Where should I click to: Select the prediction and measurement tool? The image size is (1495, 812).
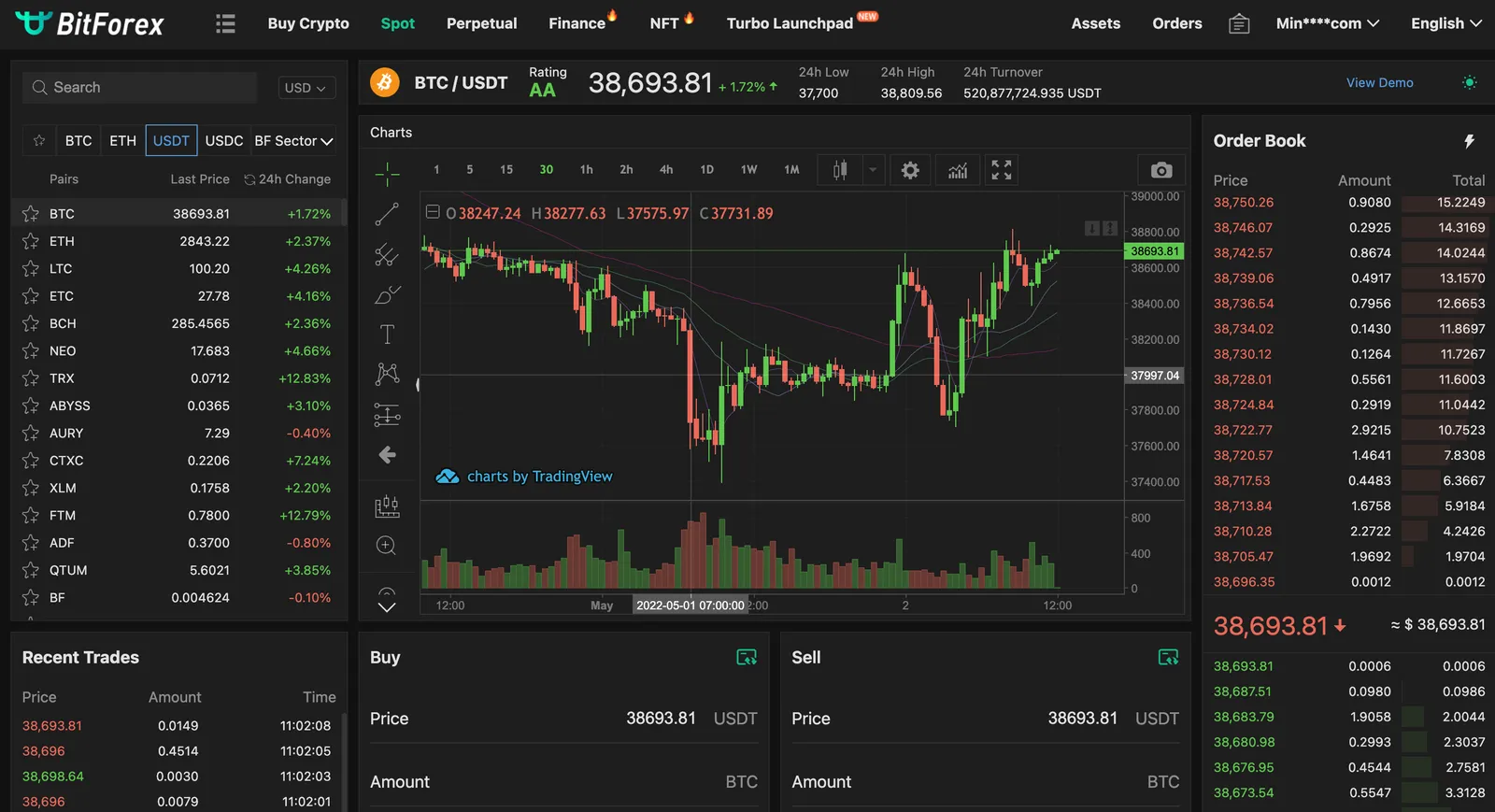(x=387, y=415)
